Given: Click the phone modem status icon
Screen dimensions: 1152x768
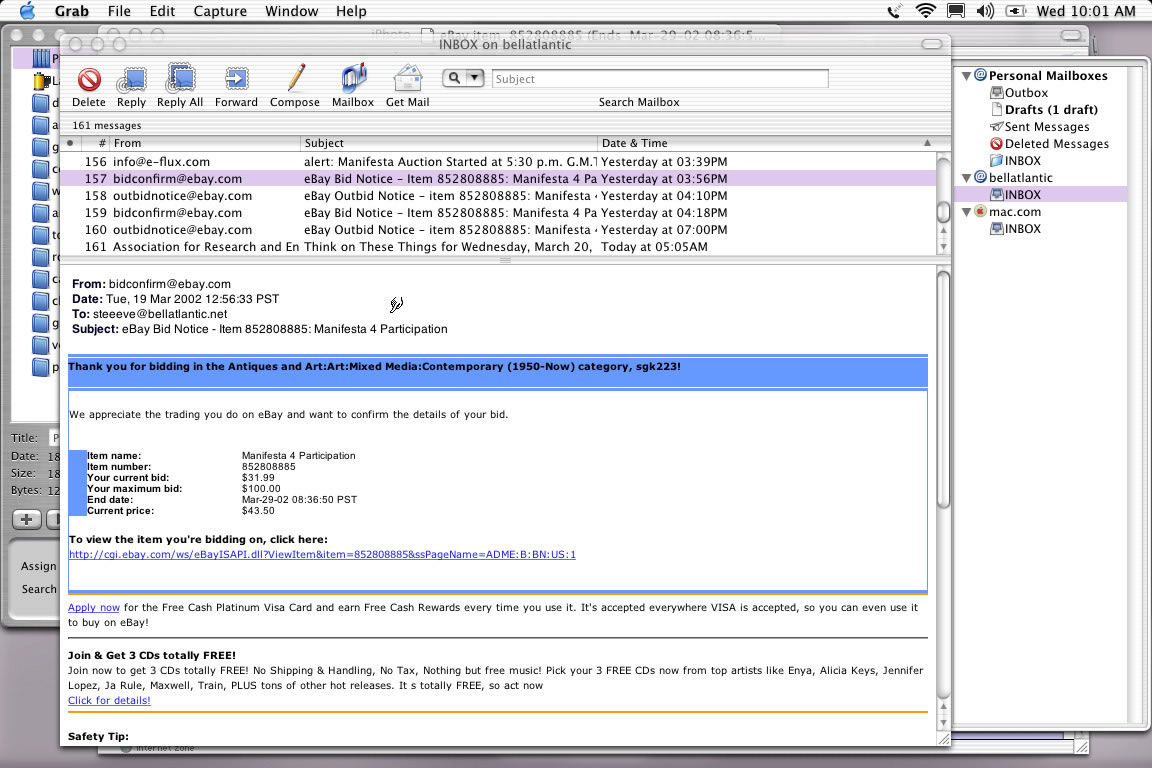Looking at the screenshot, I should click(893, 11).
